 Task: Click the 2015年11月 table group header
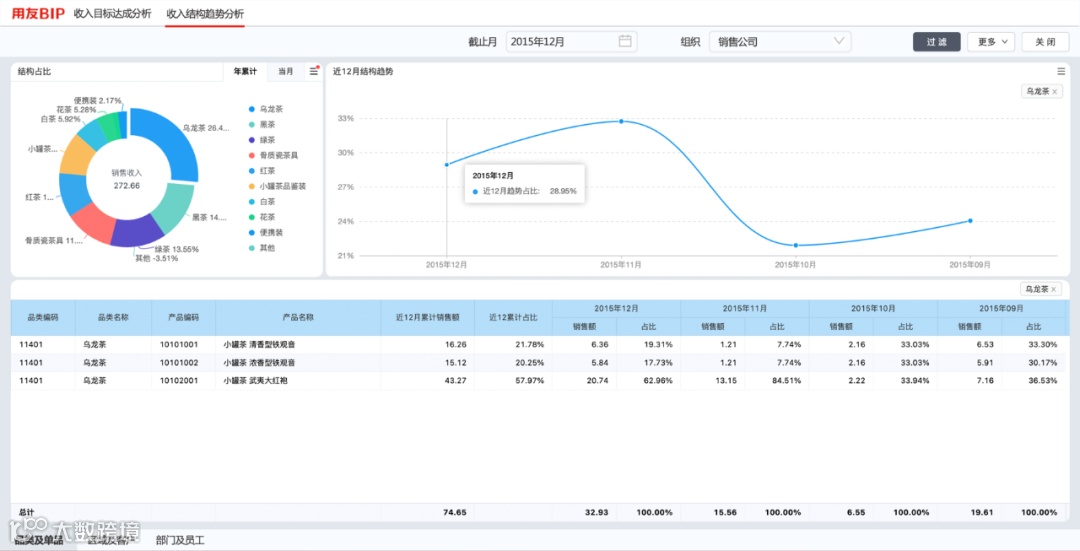pos(745,309)
